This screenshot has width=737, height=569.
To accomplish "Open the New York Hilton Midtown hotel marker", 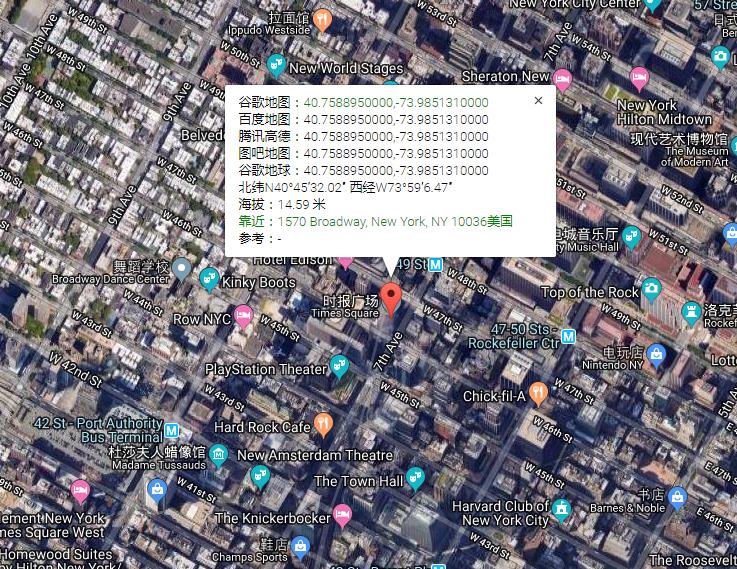I will click(x=639, y=79).
